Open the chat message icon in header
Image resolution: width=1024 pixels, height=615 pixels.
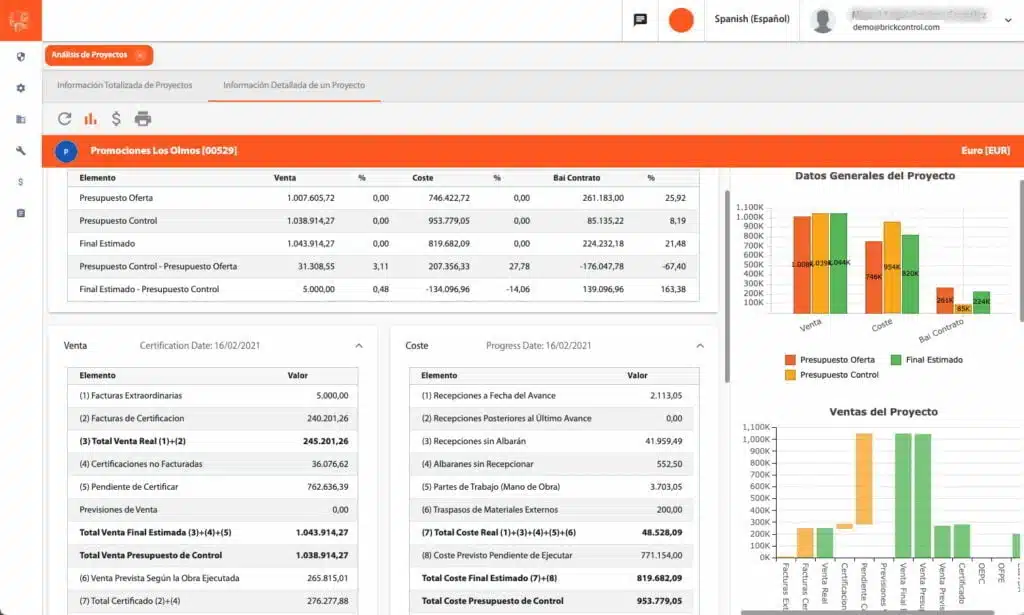click(638, 20)
